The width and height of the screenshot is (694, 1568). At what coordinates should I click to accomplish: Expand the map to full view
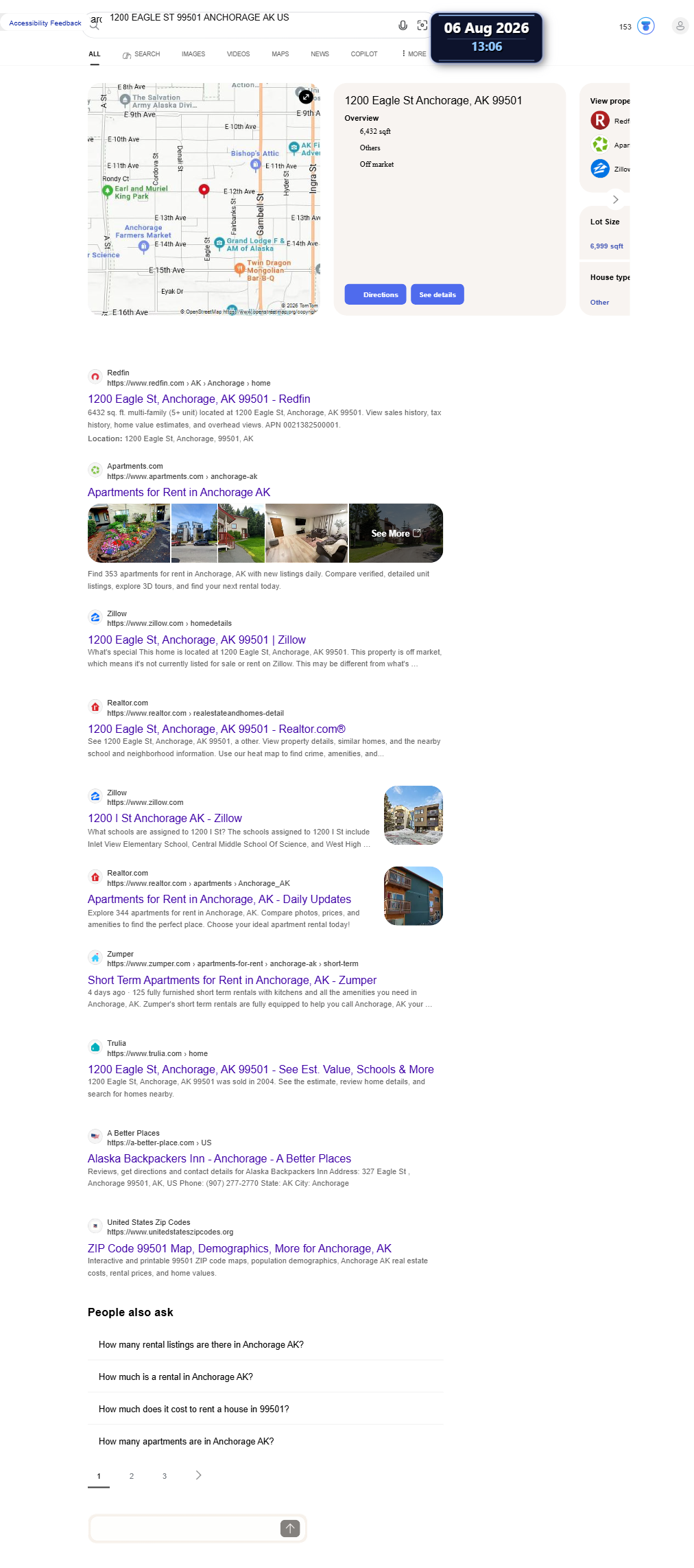[x=306, y=97]
